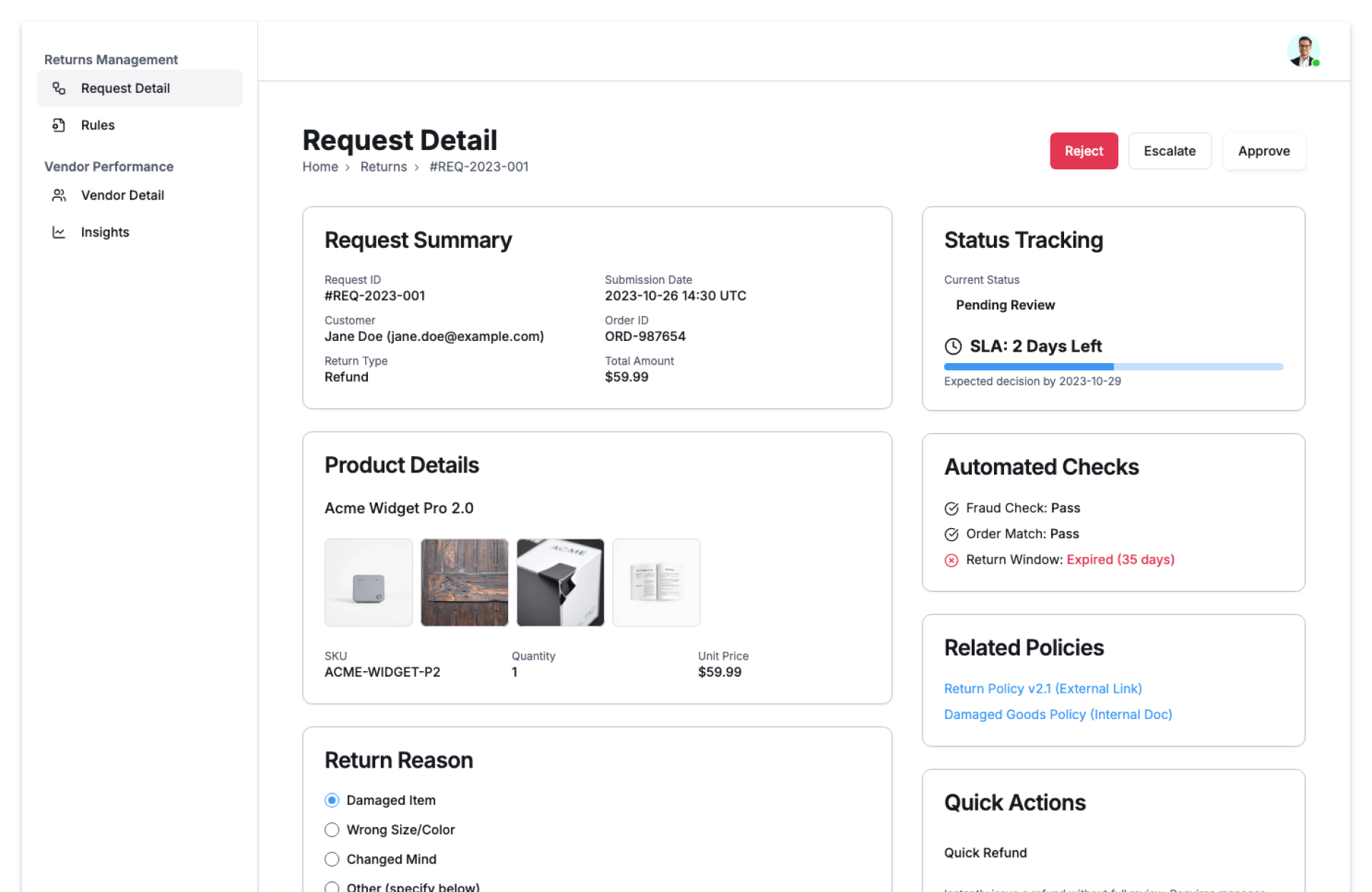Click the Approve button

pos(1263,151)
